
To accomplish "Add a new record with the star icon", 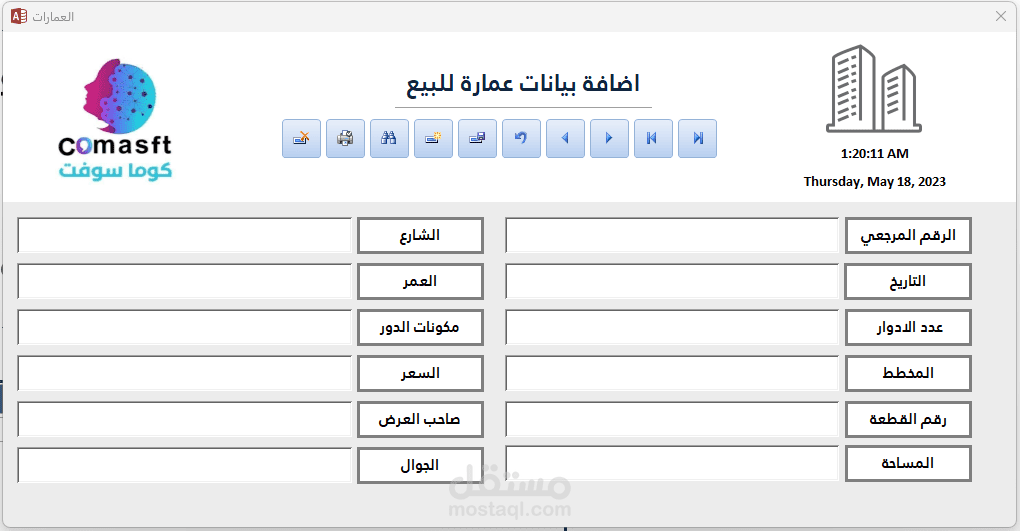I will pos(433,139).
